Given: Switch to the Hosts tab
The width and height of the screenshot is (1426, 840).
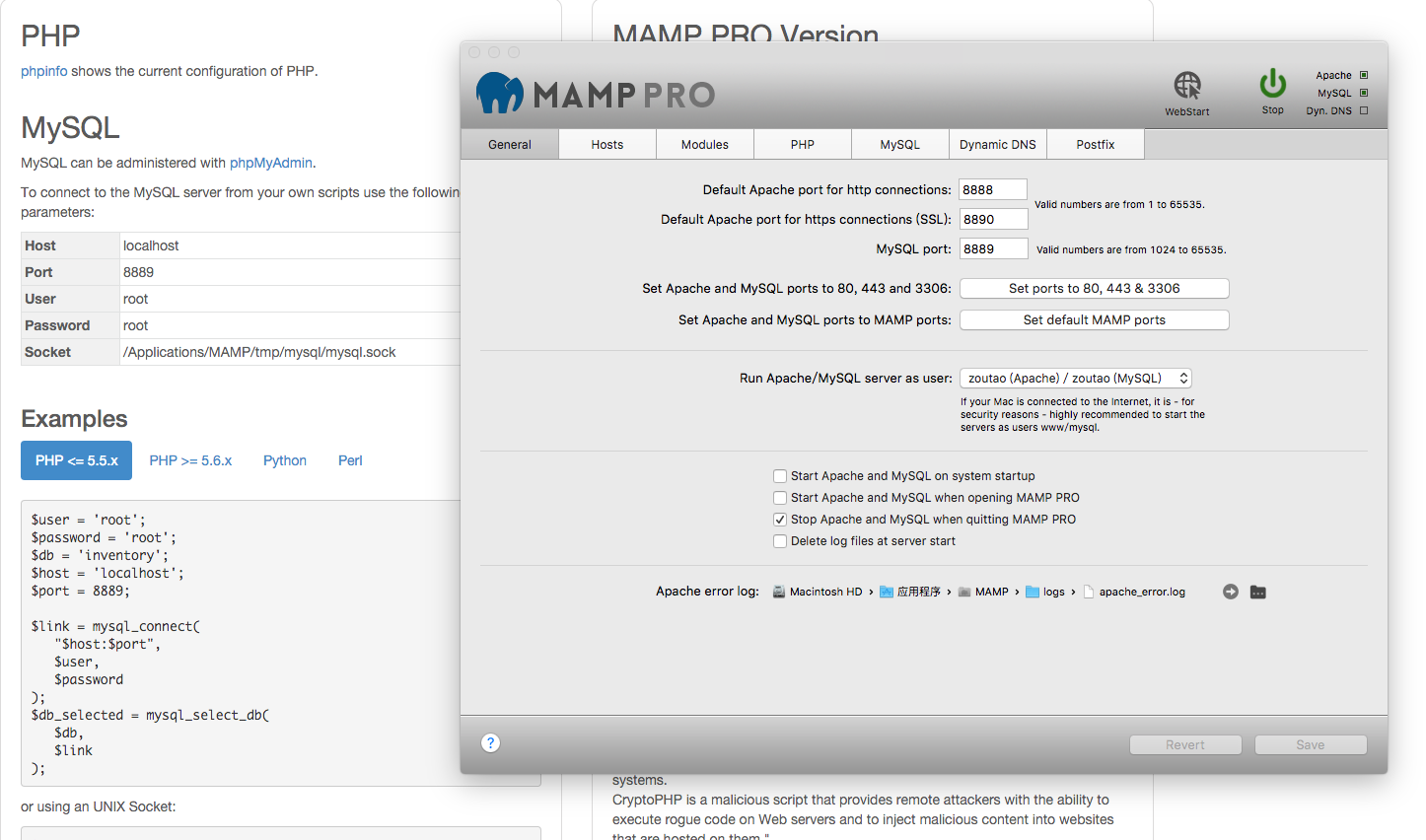Looking at the screenshot, I should point(607,144).
